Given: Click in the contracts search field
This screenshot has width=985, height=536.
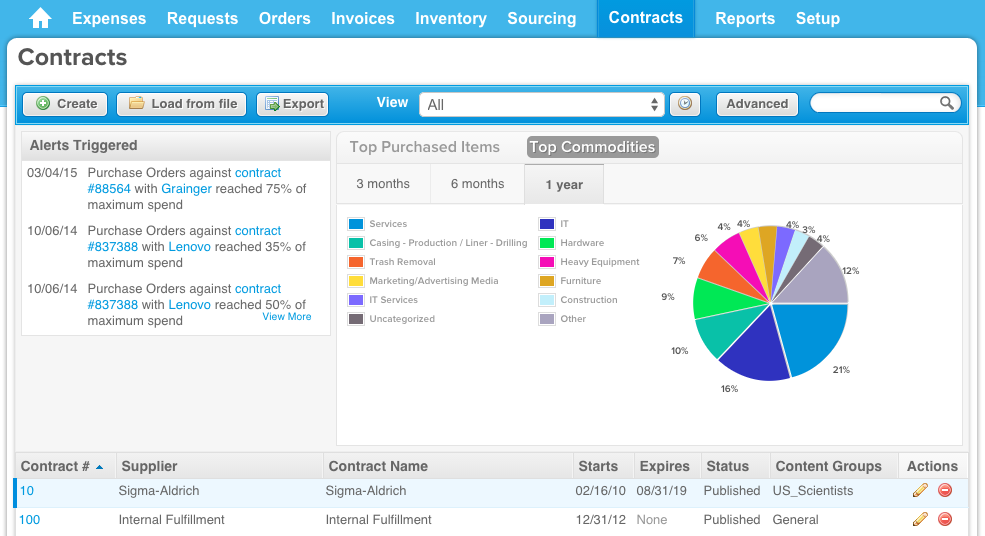Looking at the screenshot, I should (875, 103).
